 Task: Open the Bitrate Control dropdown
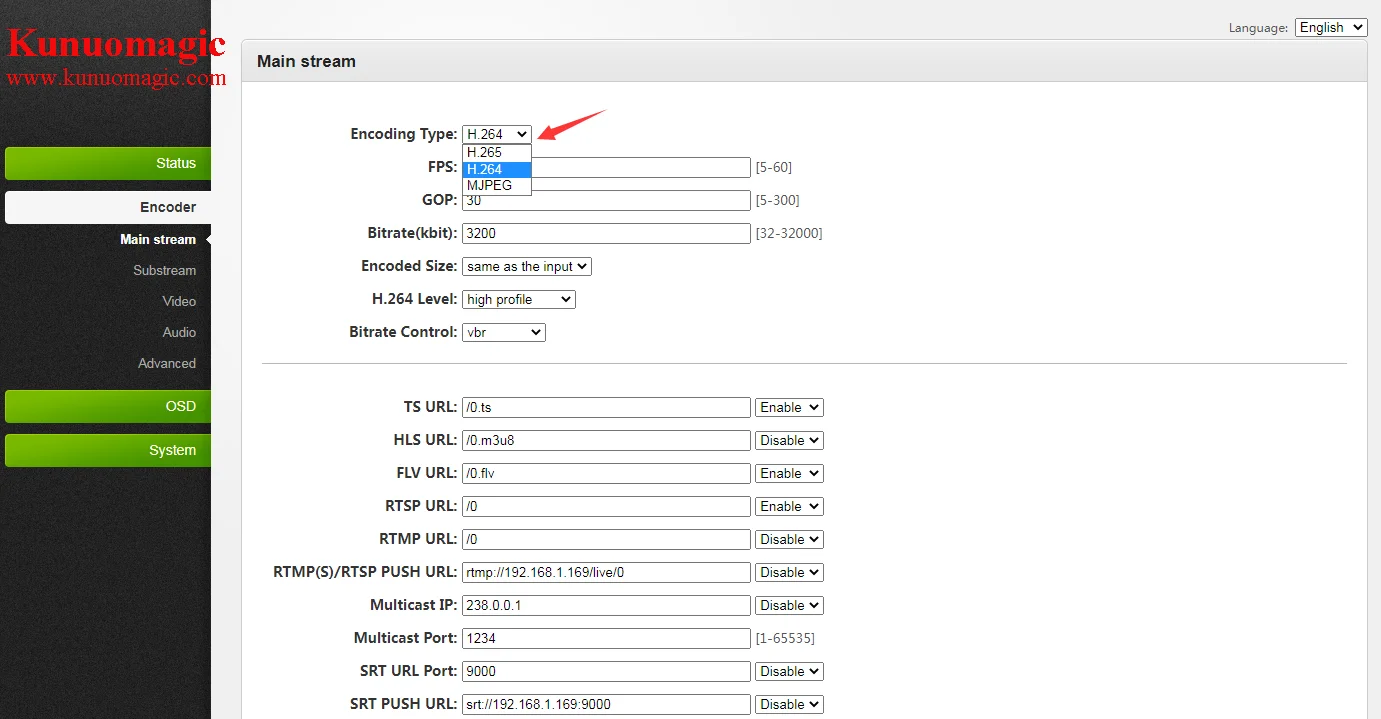pyautogui.click(x=504, y=332)
